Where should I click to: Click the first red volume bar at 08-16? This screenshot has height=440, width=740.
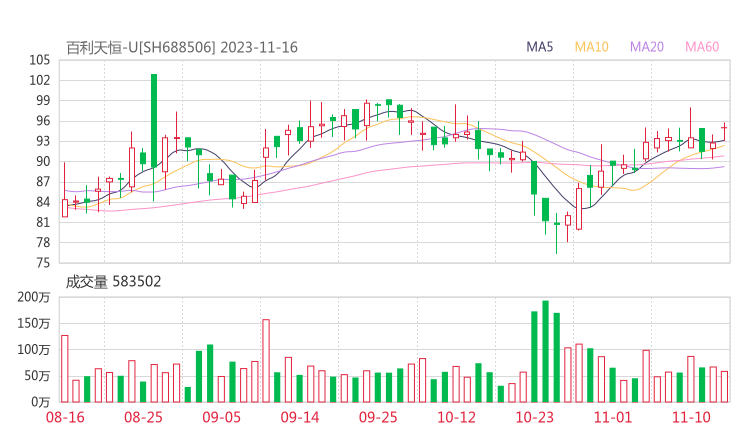pos(65,369)
